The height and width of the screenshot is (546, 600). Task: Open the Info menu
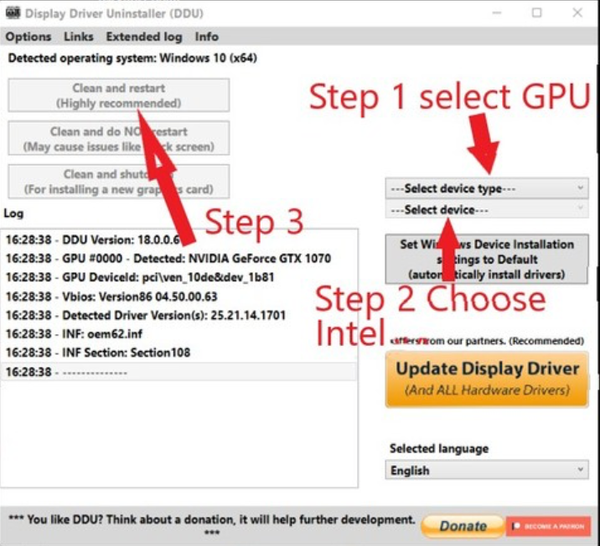[x=207, y=37]
